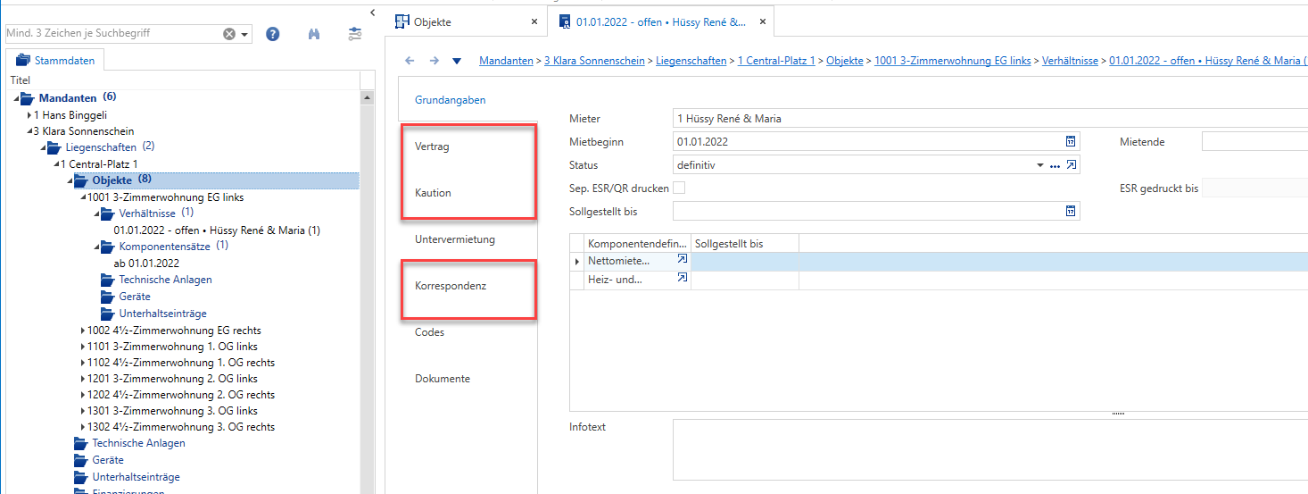Open the Sollgestellt bis calendar picker icon

[x=1070, y=210]
